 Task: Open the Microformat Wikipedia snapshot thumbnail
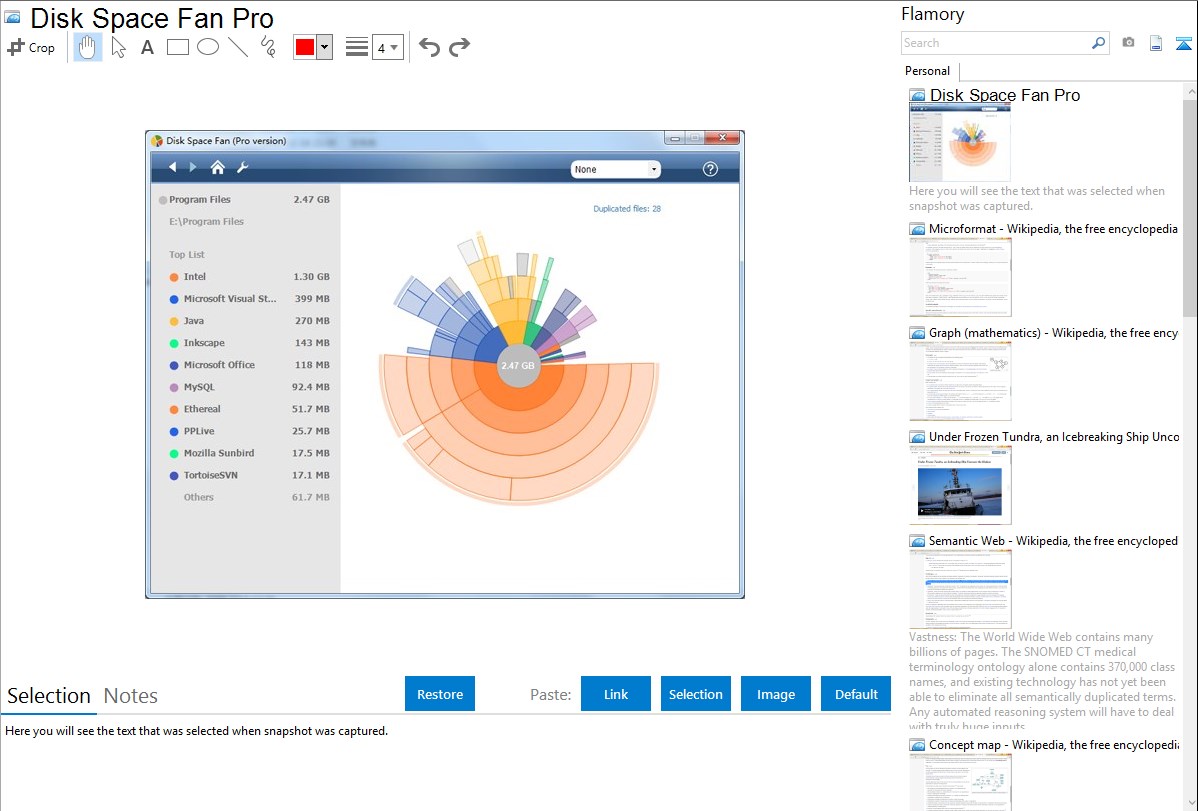(x=960, y=277)
